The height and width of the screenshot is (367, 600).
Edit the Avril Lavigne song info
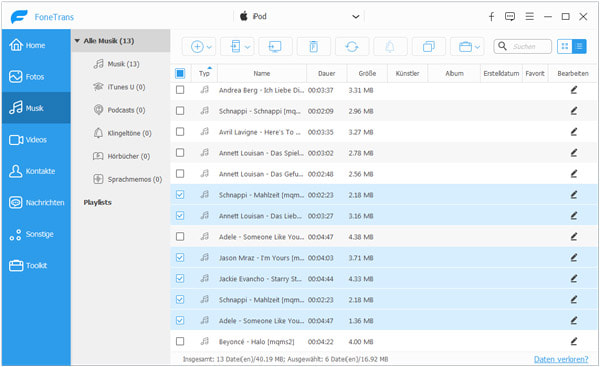pos(574,132)
